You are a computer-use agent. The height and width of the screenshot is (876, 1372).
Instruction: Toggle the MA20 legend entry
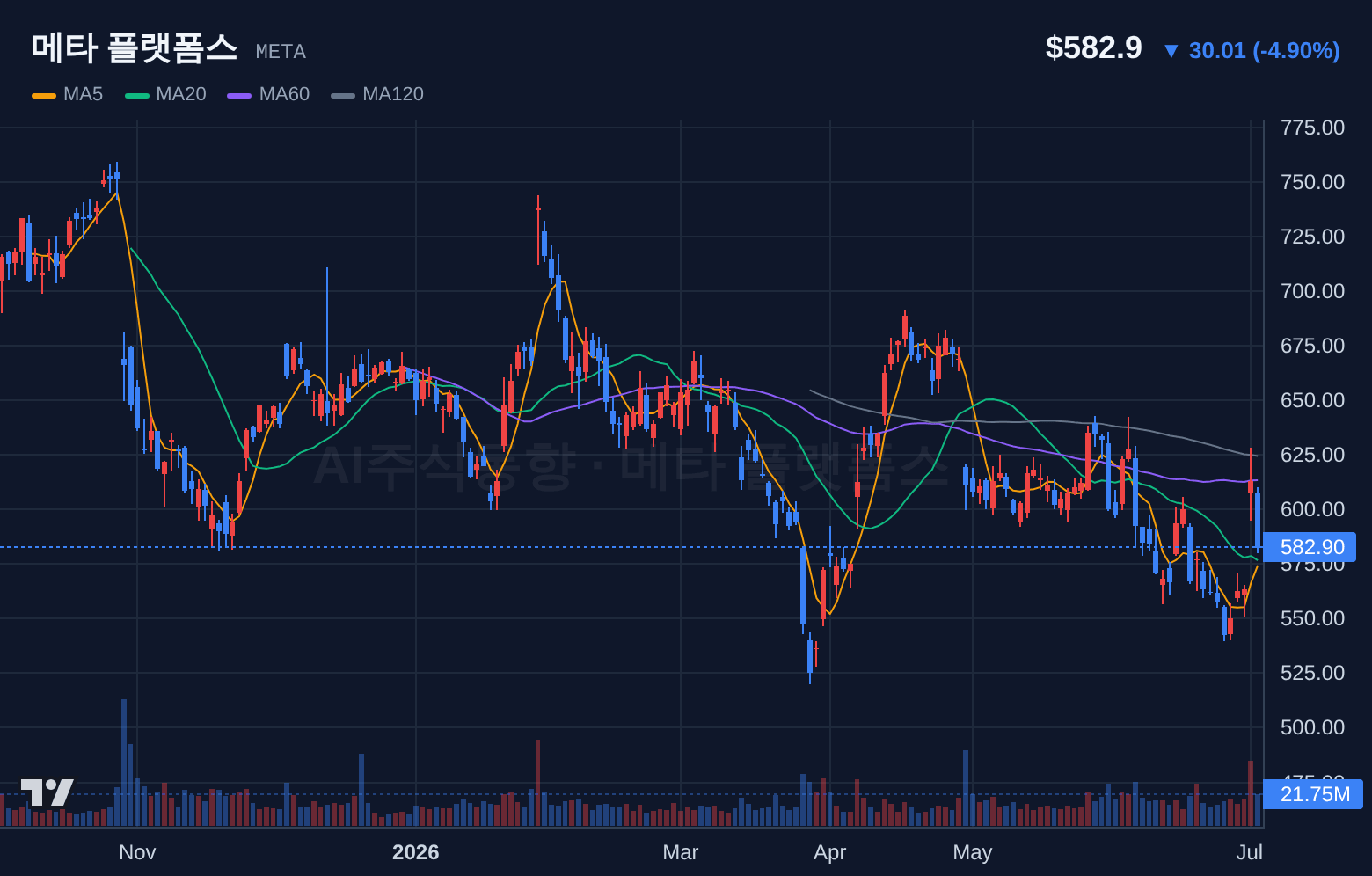tap(165, 94)
